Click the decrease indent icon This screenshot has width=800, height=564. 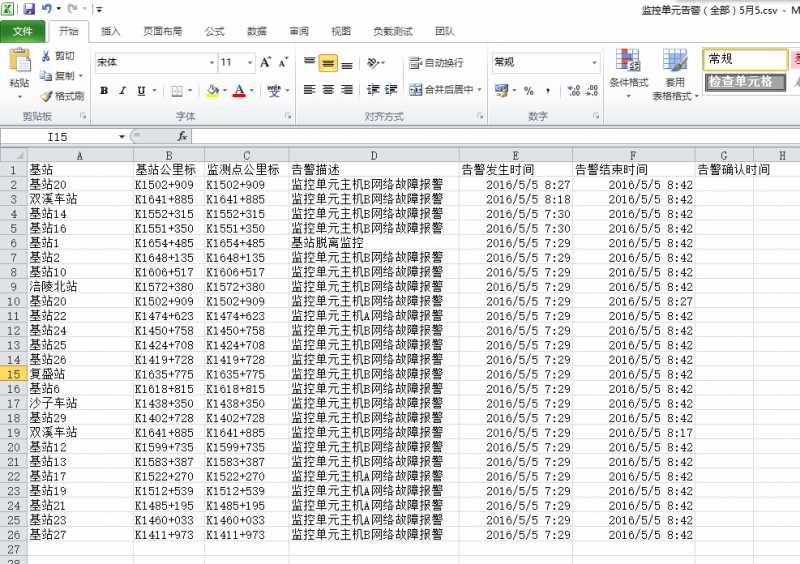click(373, 90)
